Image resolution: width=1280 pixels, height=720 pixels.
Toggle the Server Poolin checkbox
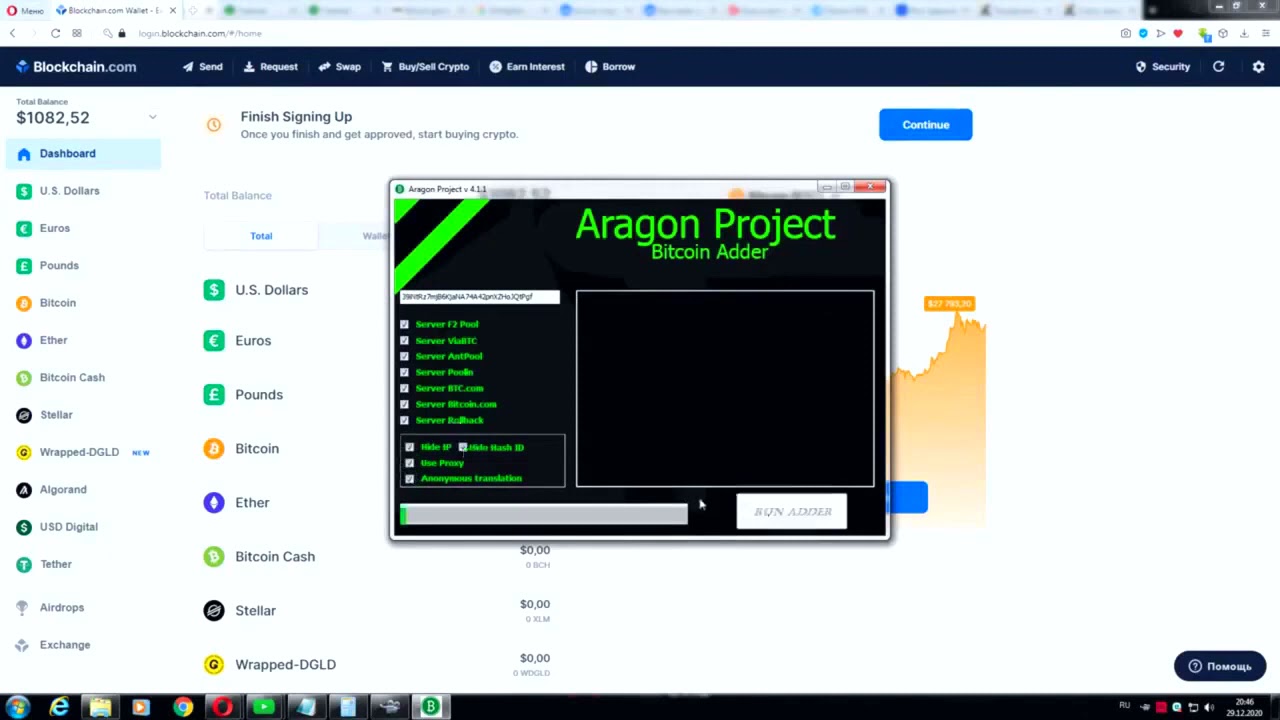click(404, 372)
